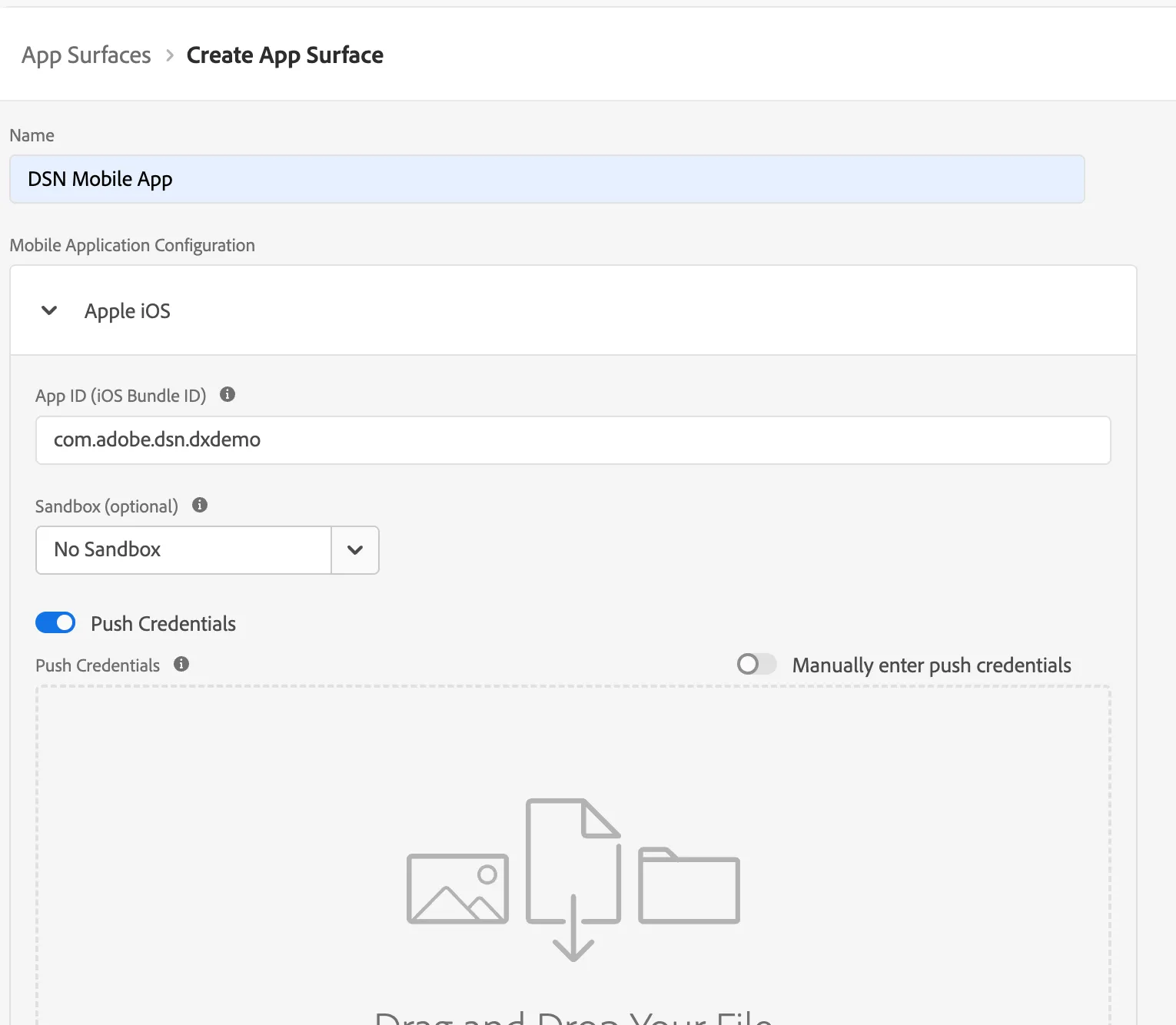Click the image placeholder icon in drop zone
1176x1025 pixels.
pyautogui.click(x=457, y=888)
